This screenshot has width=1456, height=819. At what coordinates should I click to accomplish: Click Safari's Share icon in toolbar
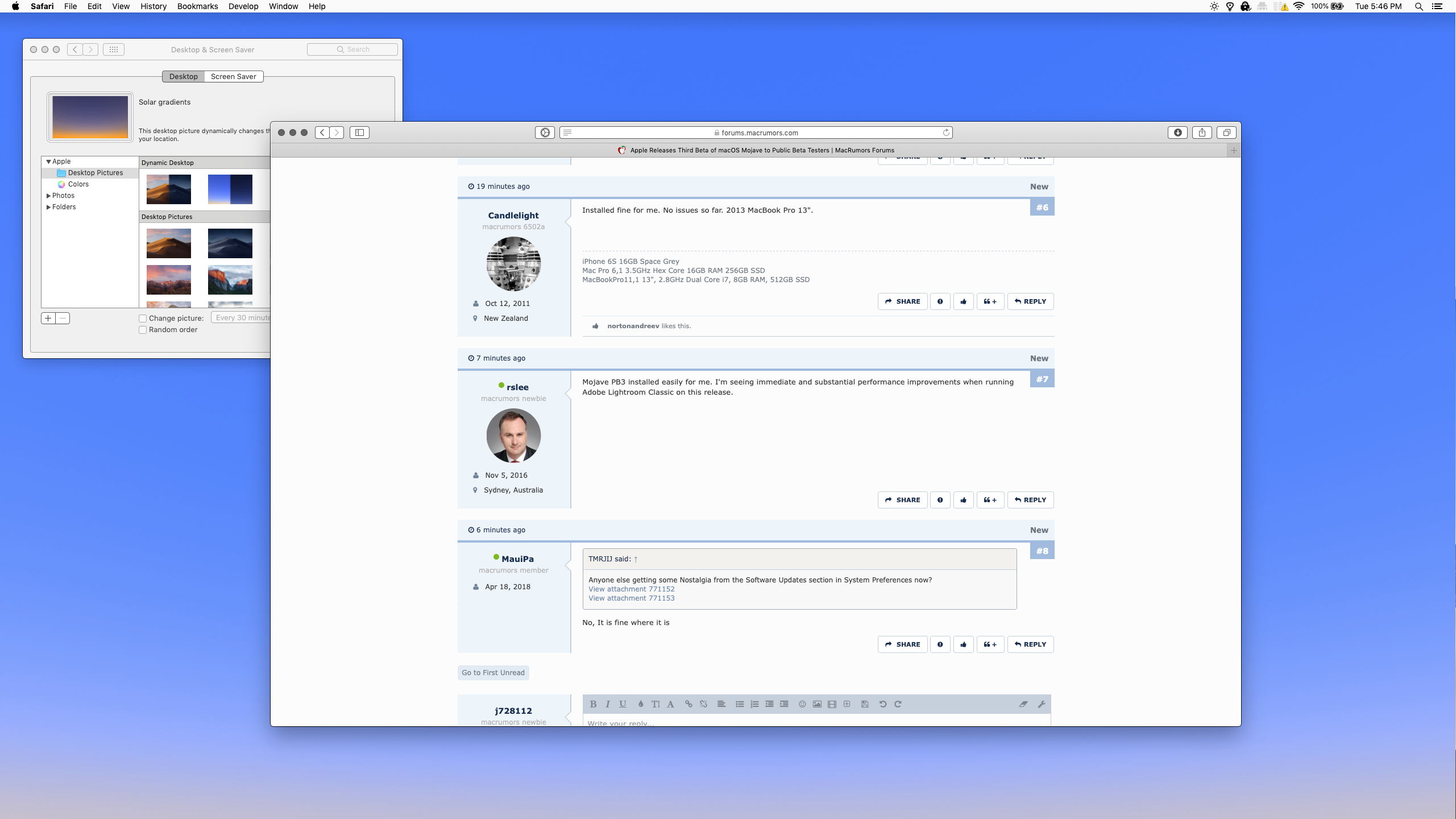point(1202,133)
